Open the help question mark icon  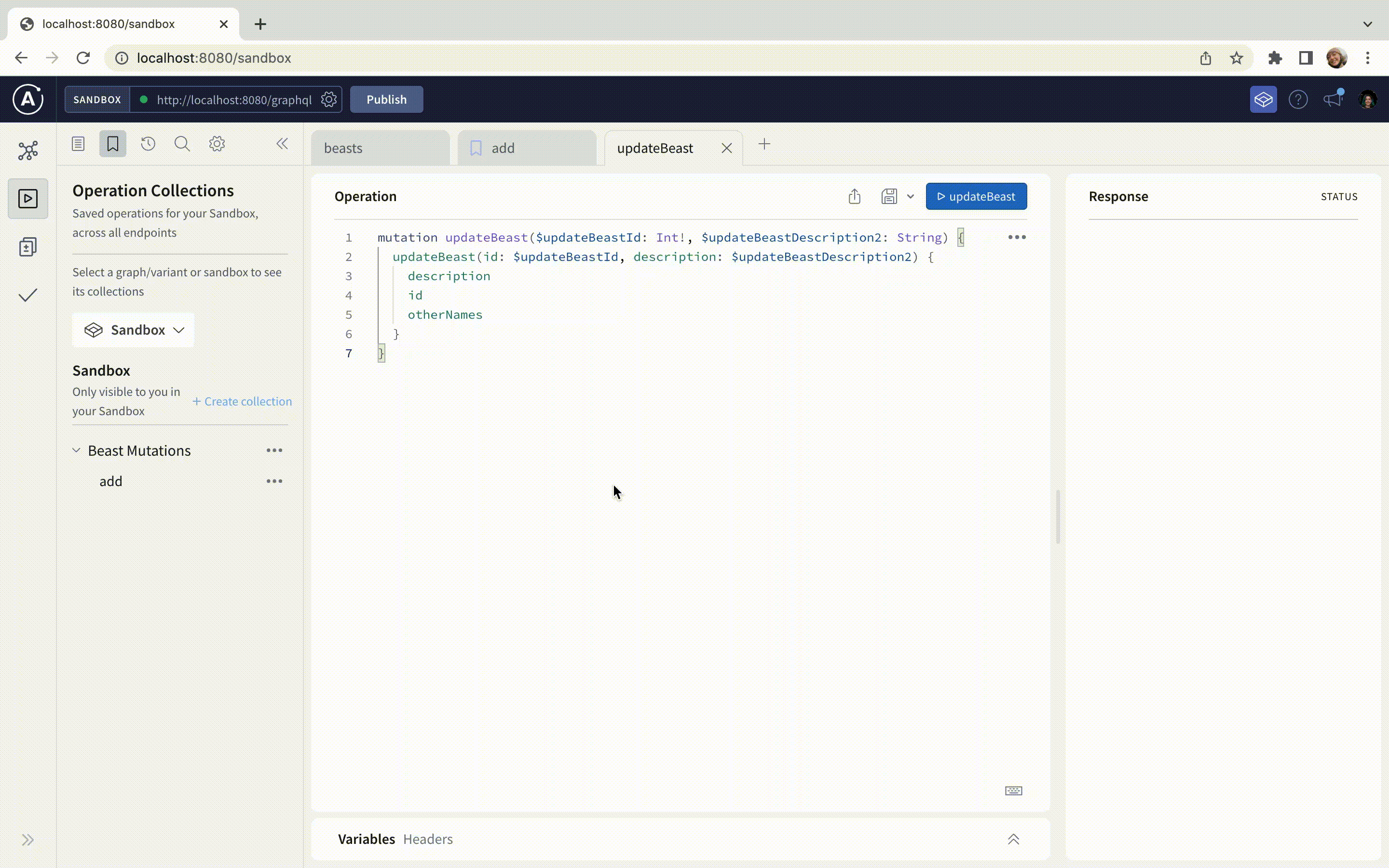(1298, 99)
